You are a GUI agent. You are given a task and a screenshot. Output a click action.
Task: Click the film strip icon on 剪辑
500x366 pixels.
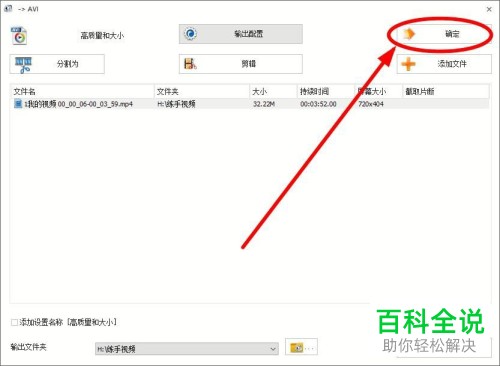point(190,64)
